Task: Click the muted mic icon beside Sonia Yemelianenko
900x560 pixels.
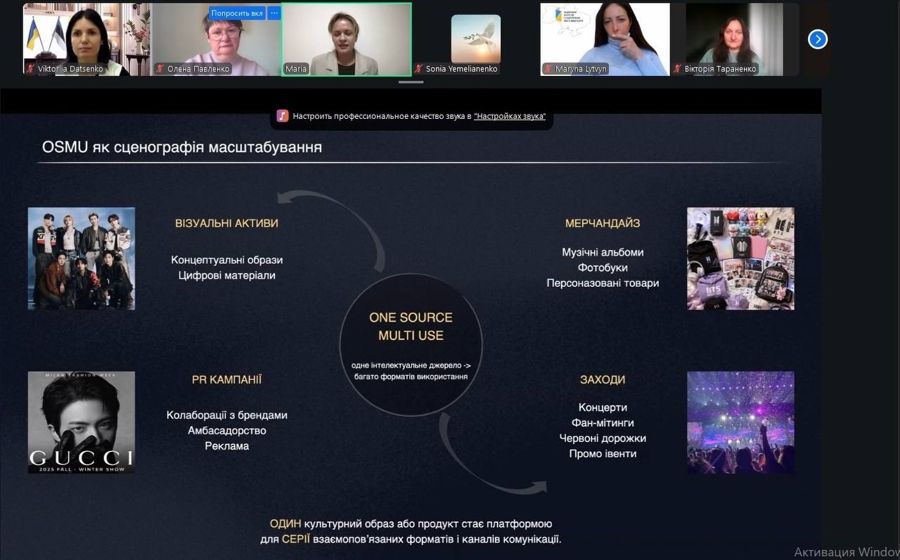Action: point(419,69)
